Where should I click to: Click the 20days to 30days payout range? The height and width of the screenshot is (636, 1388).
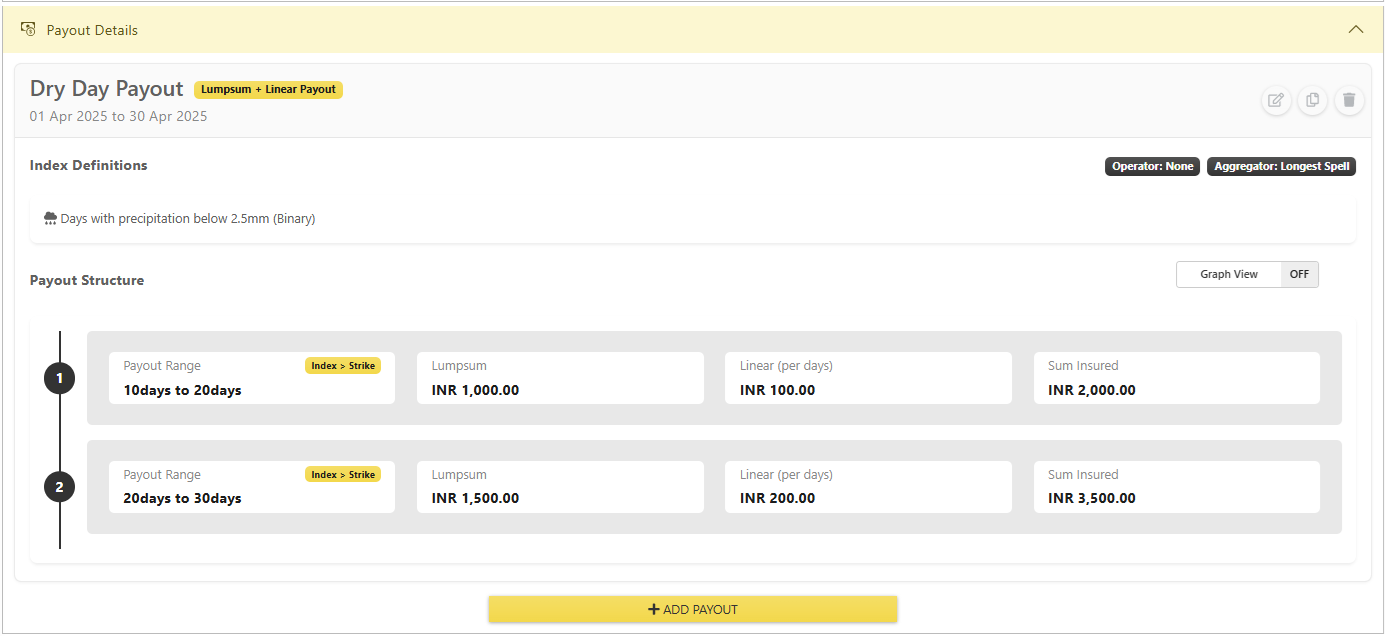click(x=183, y=498)
